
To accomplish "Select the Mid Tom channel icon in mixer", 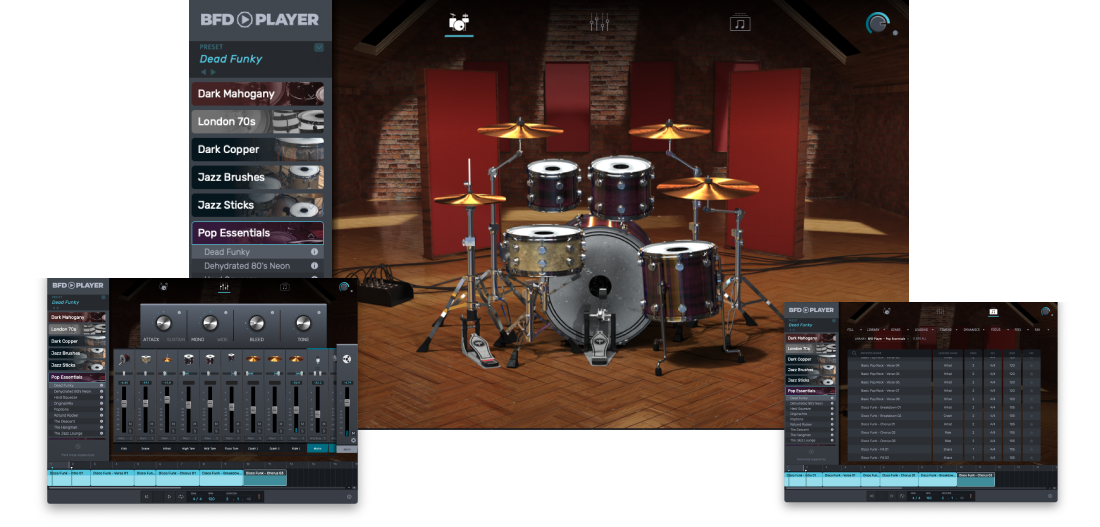I will click(x=210, y=359).
